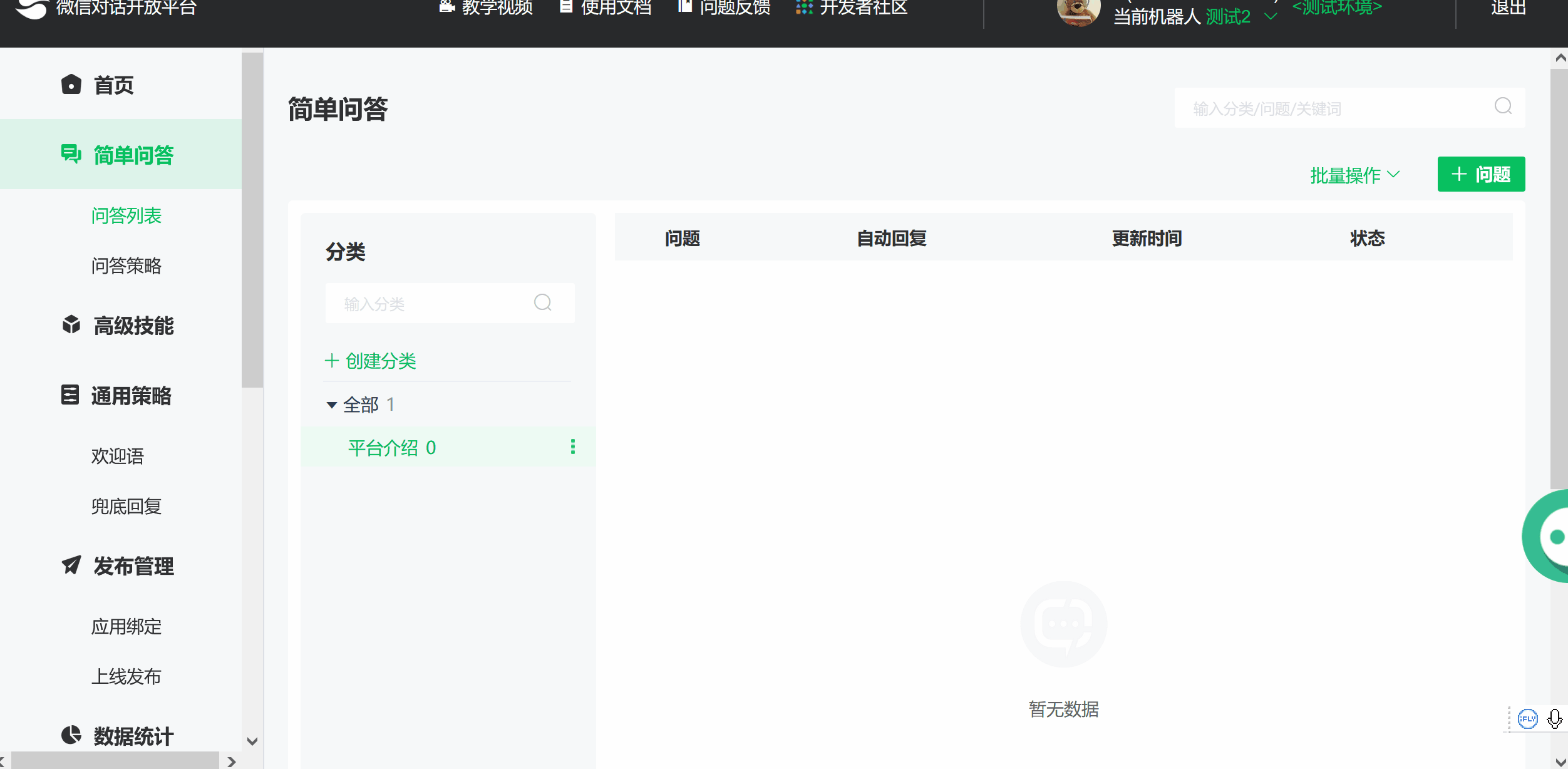Click the pie chart icon for 数据统计
This screenshot has width=1568, height=769.
point(71,735)
